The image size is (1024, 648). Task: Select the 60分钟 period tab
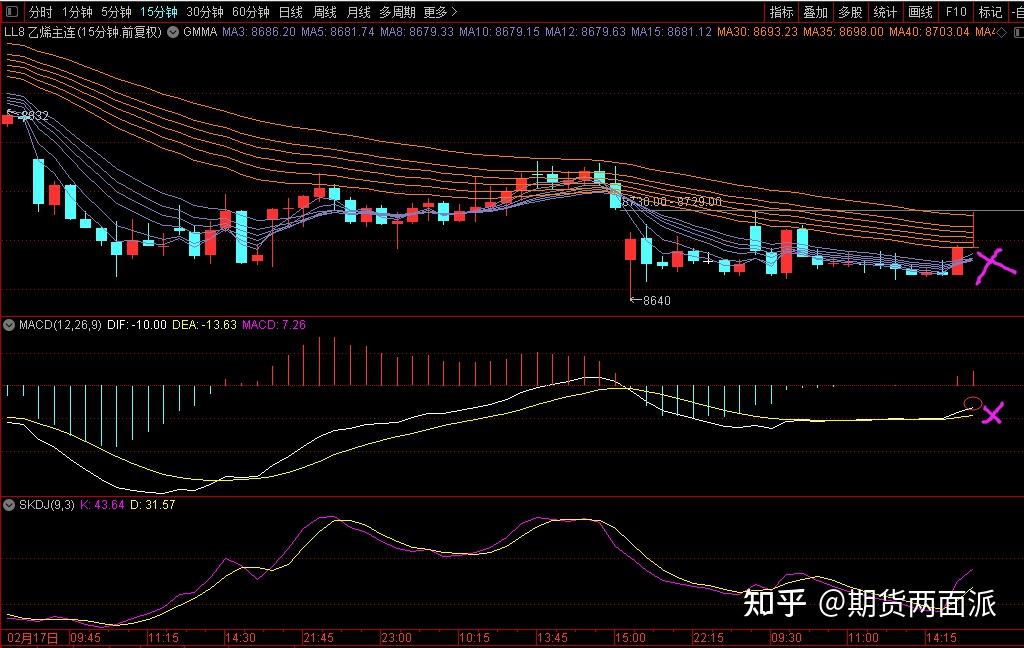(251, 12)
